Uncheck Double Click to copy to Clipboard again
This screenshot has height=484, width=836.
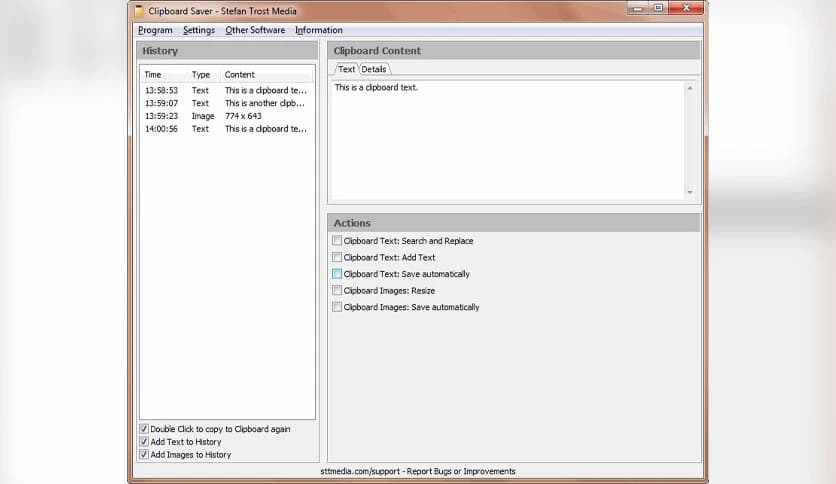144,429
